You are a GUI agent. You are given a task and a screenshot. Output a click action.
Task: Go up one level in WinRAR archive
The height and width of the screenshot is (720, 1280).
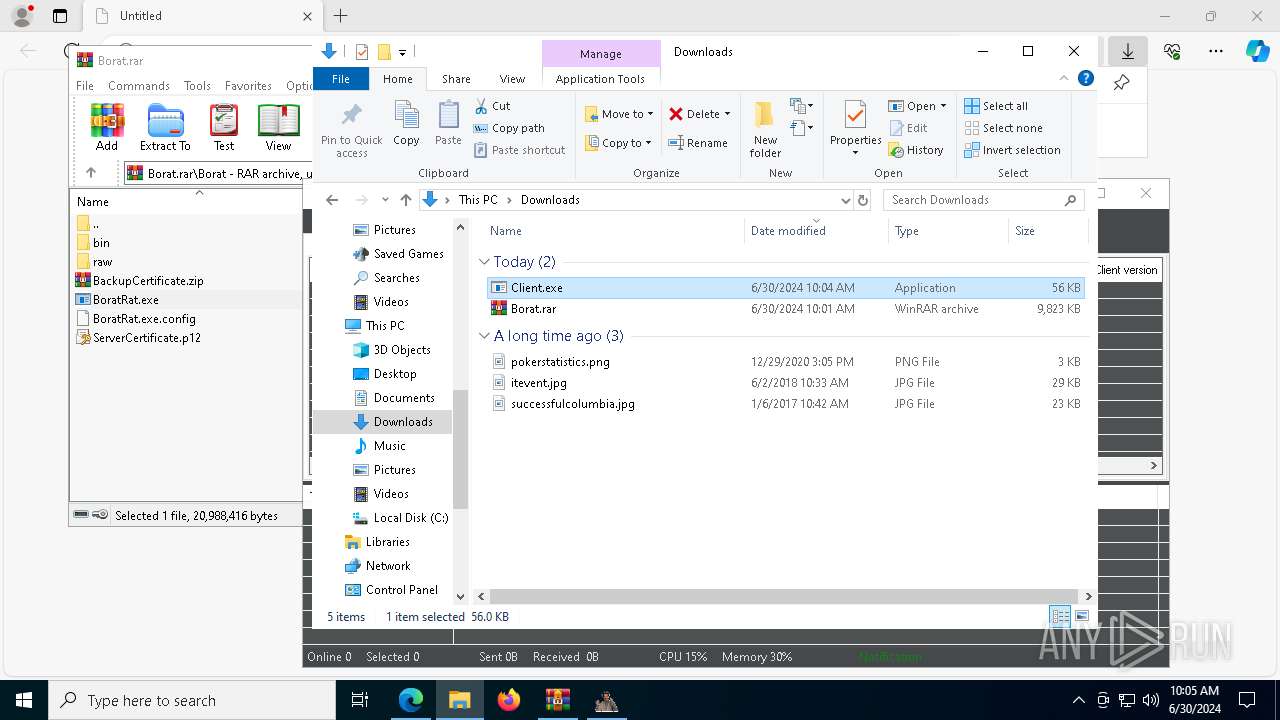point(91,173)
